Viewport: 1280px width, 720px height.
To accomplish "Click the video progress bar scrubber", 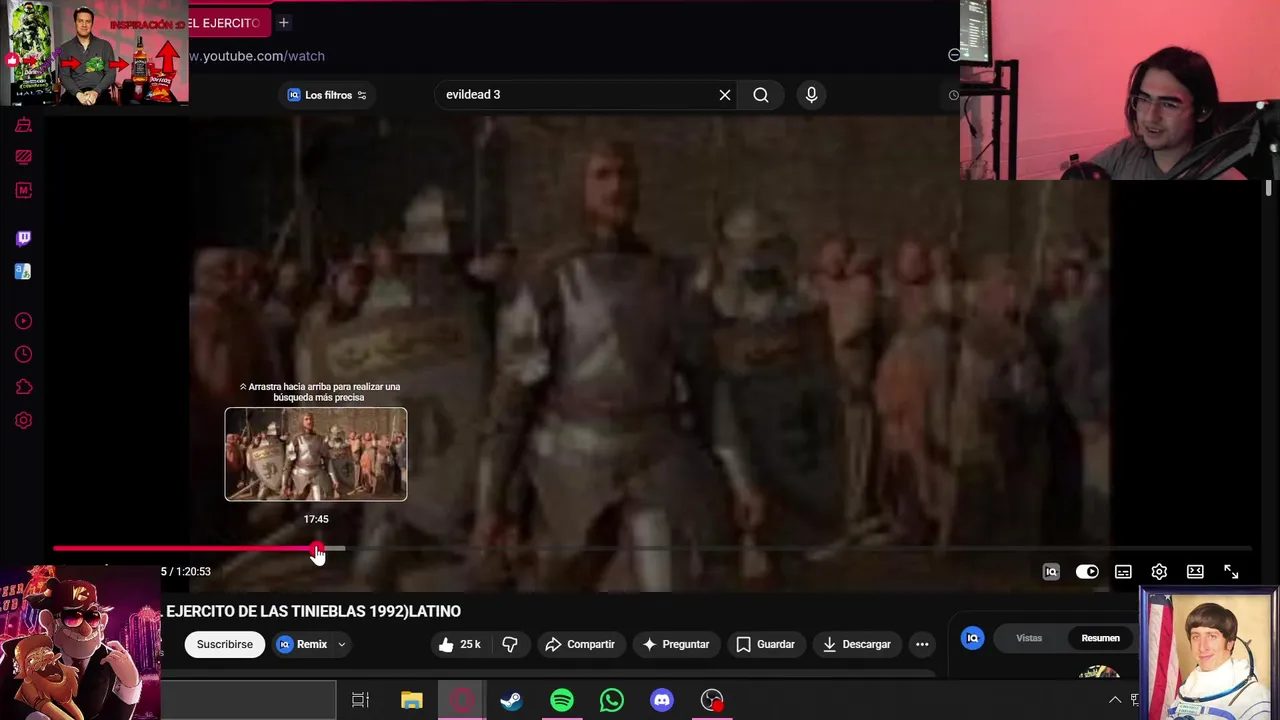I will click(317, 549).
